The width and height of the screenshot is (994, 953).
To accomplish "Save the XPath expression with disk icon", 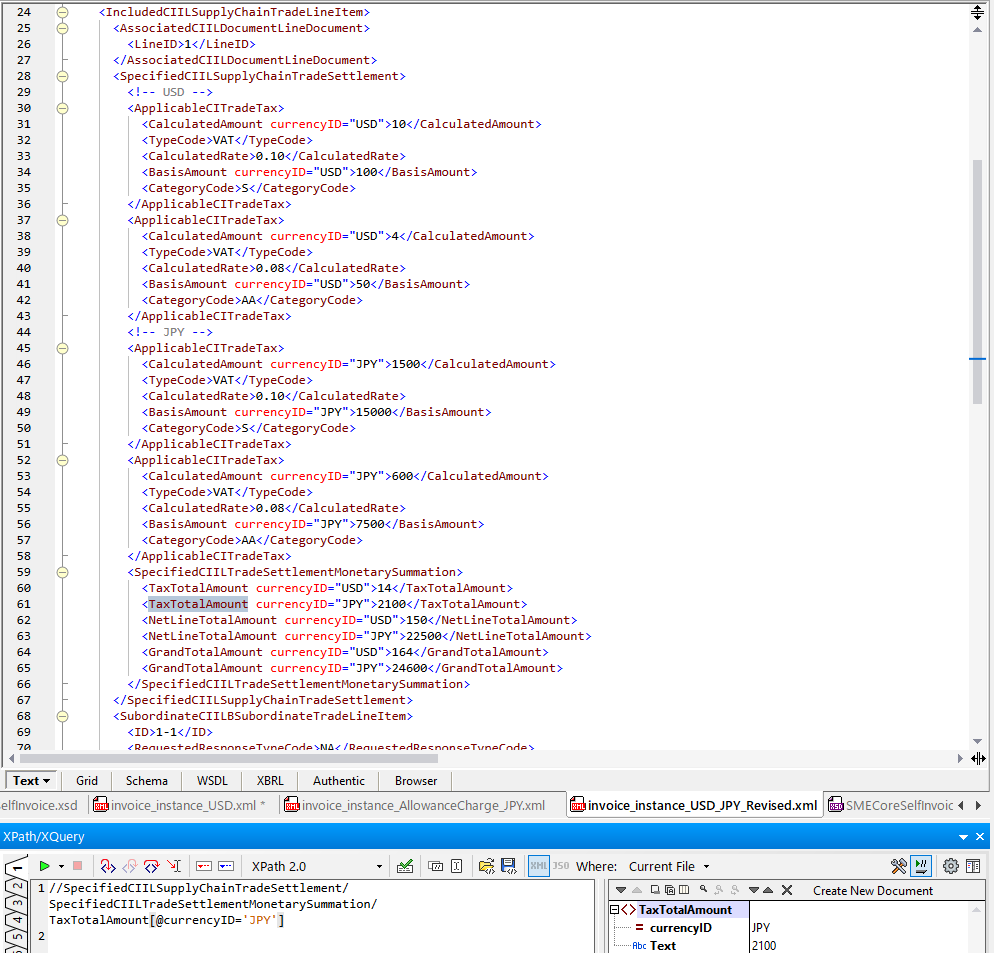I will click(508, 866).
